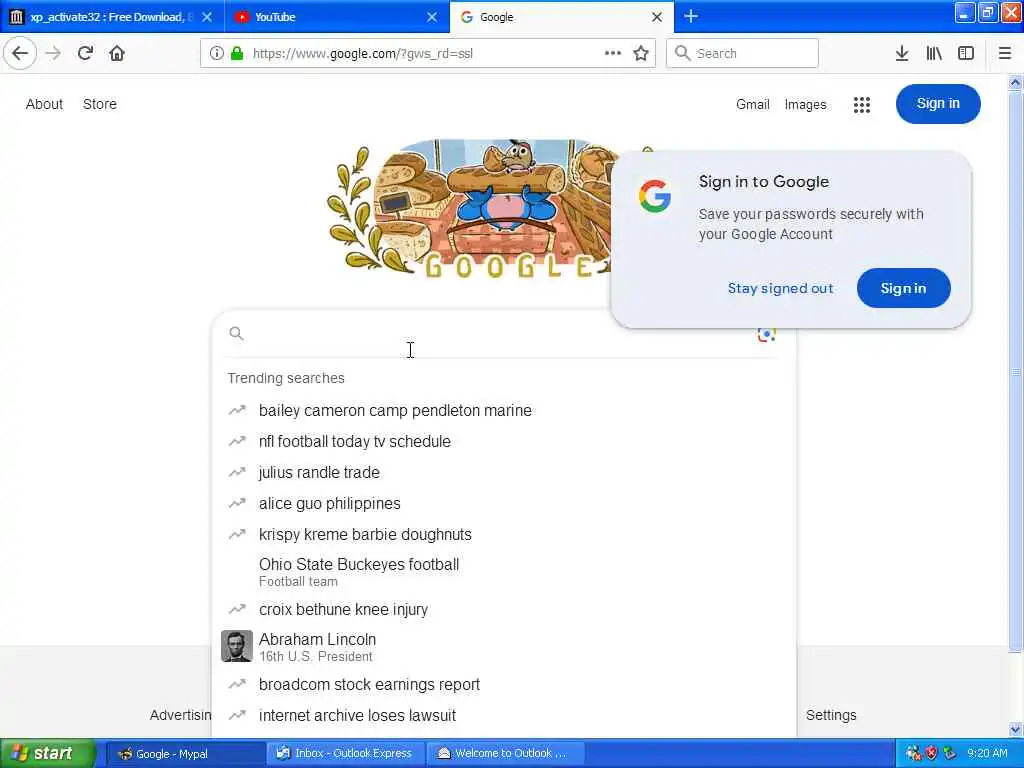Open the browser home page icon
This screenshot has width=1024, height=768.
pos(117,53)
